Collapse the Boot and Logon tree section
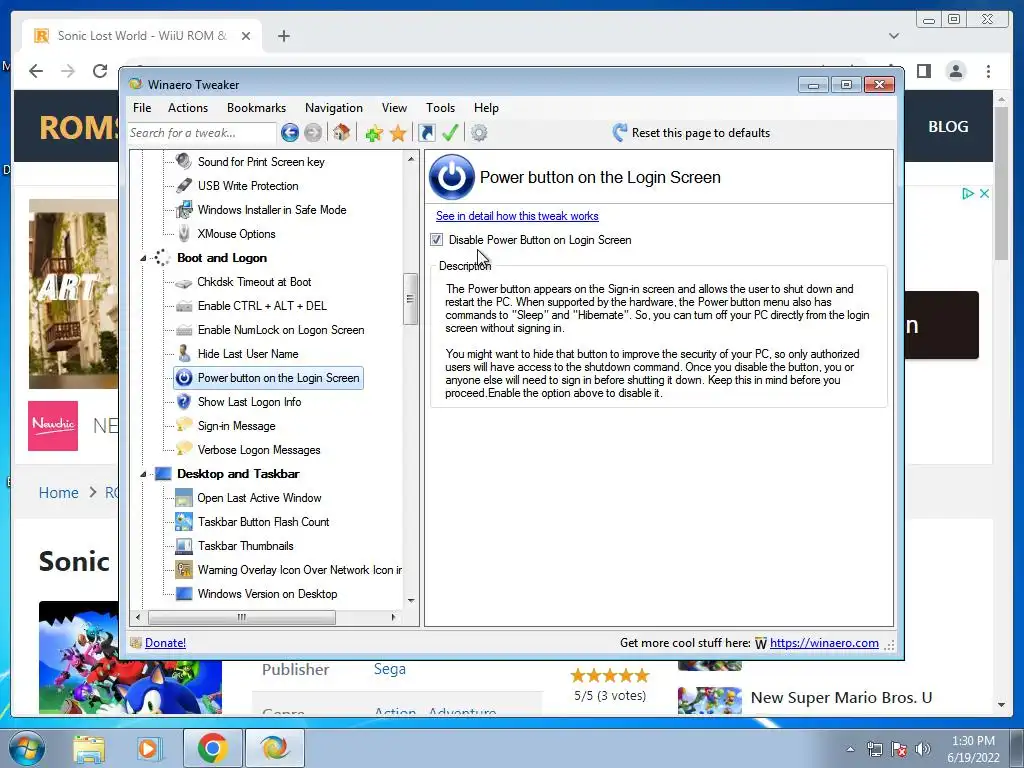This screenshot has width=1024, height=768. [143, 259]
